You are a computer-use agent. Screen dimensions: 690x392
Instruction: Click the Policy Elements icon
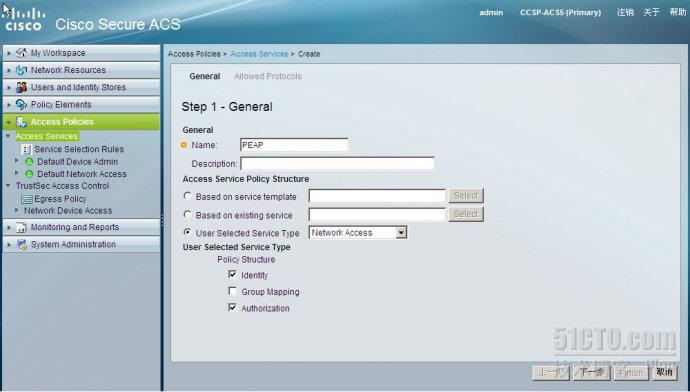click(21, 104)
